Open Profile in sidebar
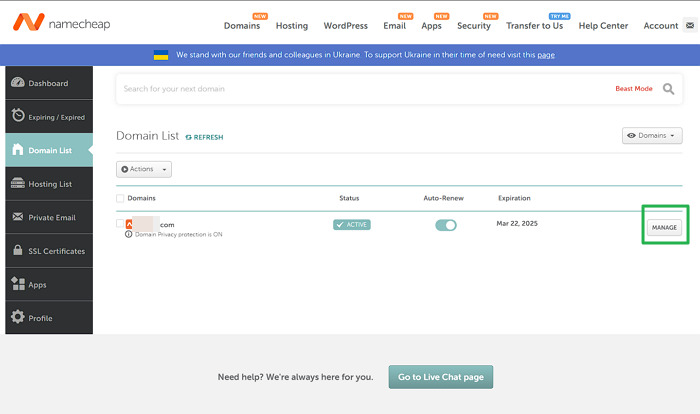This screenshot has width=700, height=414. (49, 318)
